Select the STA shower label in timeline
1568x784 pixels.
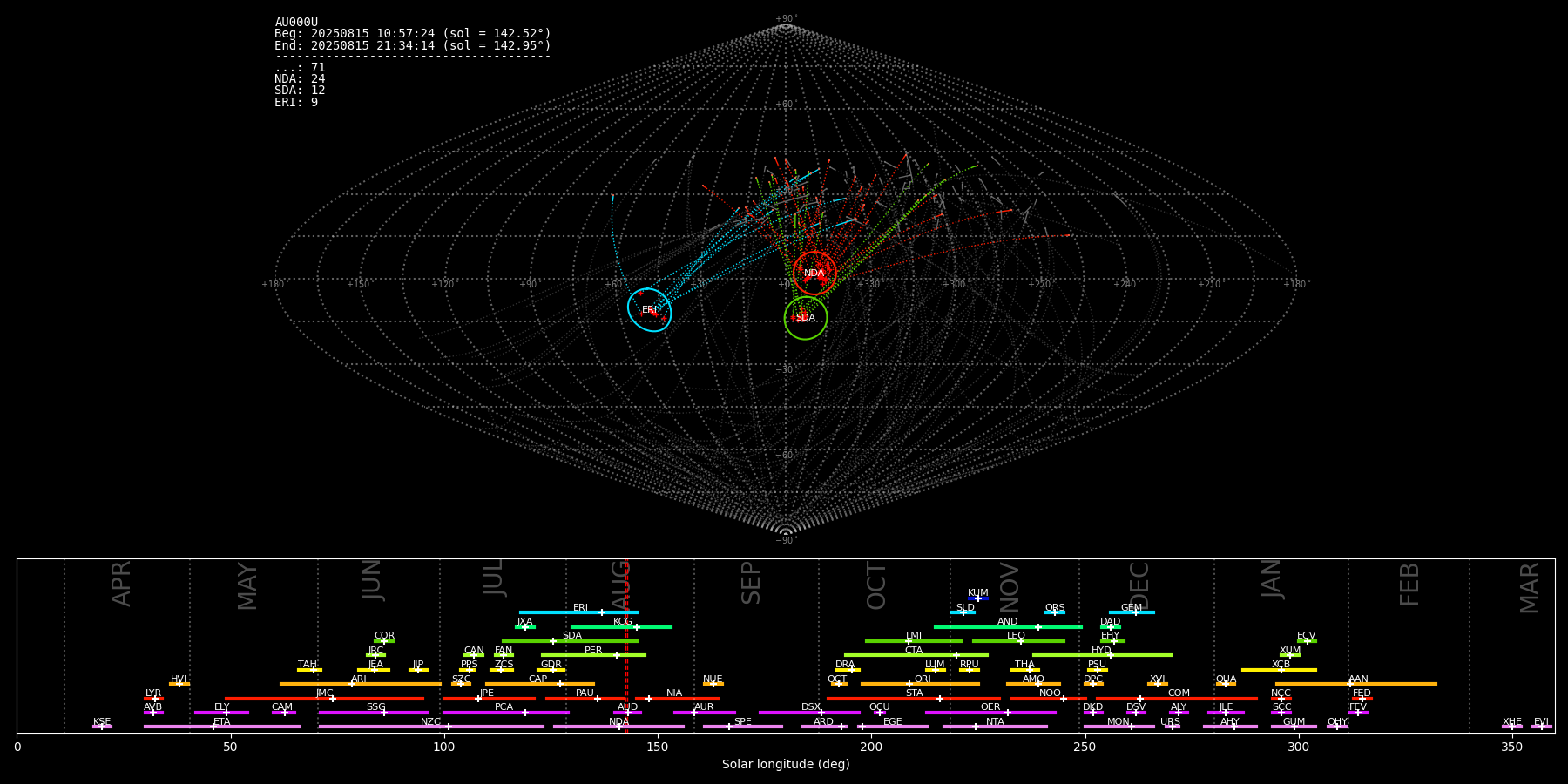pyautogui.click(x=914, y=693)
